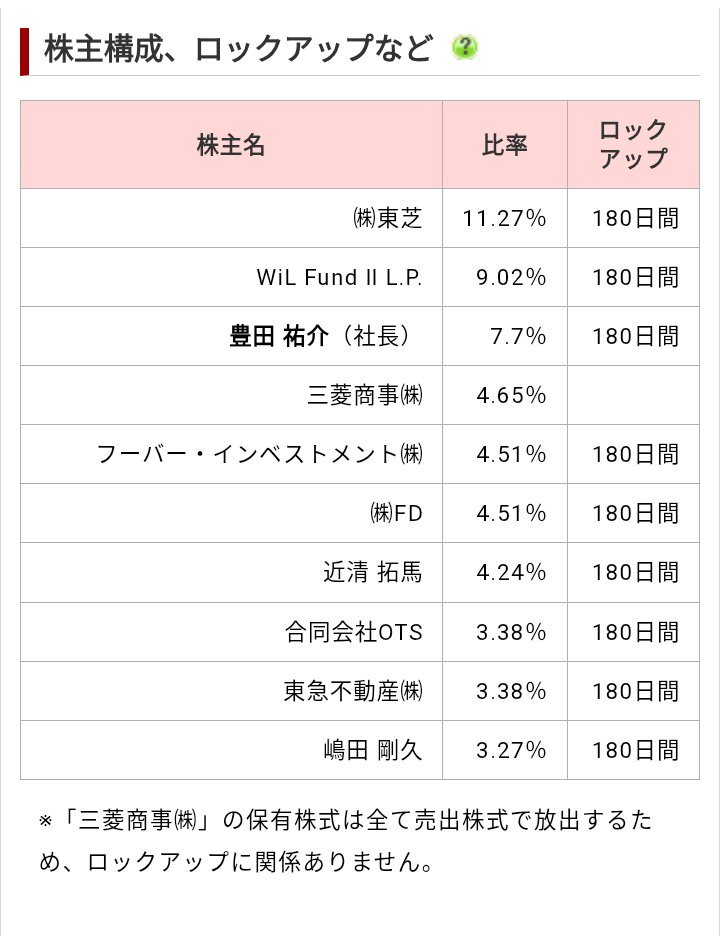
Task: Click the 株主構成、ロックアップなど heading
Action: point(238,48)
